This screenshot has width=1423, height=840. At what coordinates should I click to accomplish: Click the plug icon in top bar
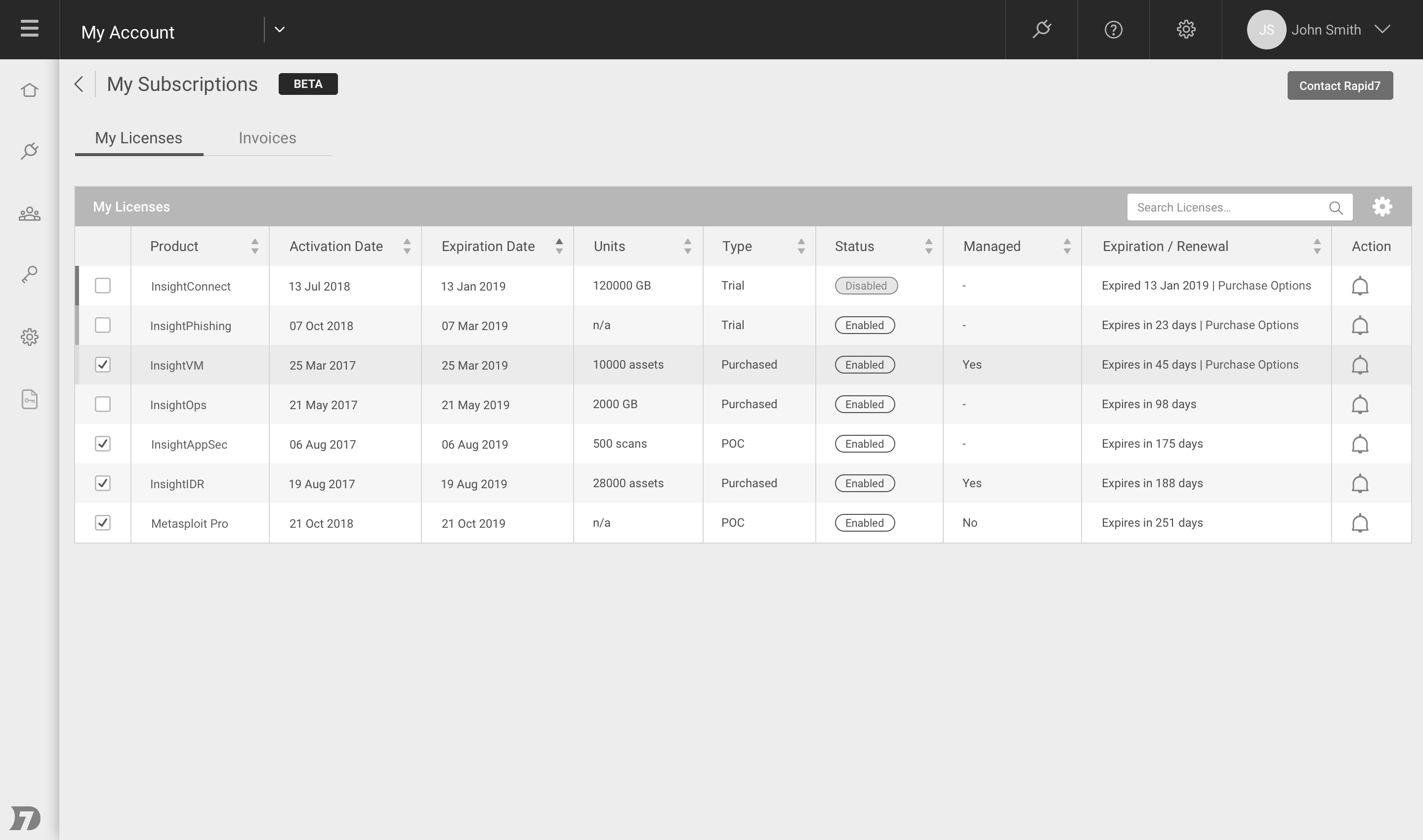click(1041, 30)
